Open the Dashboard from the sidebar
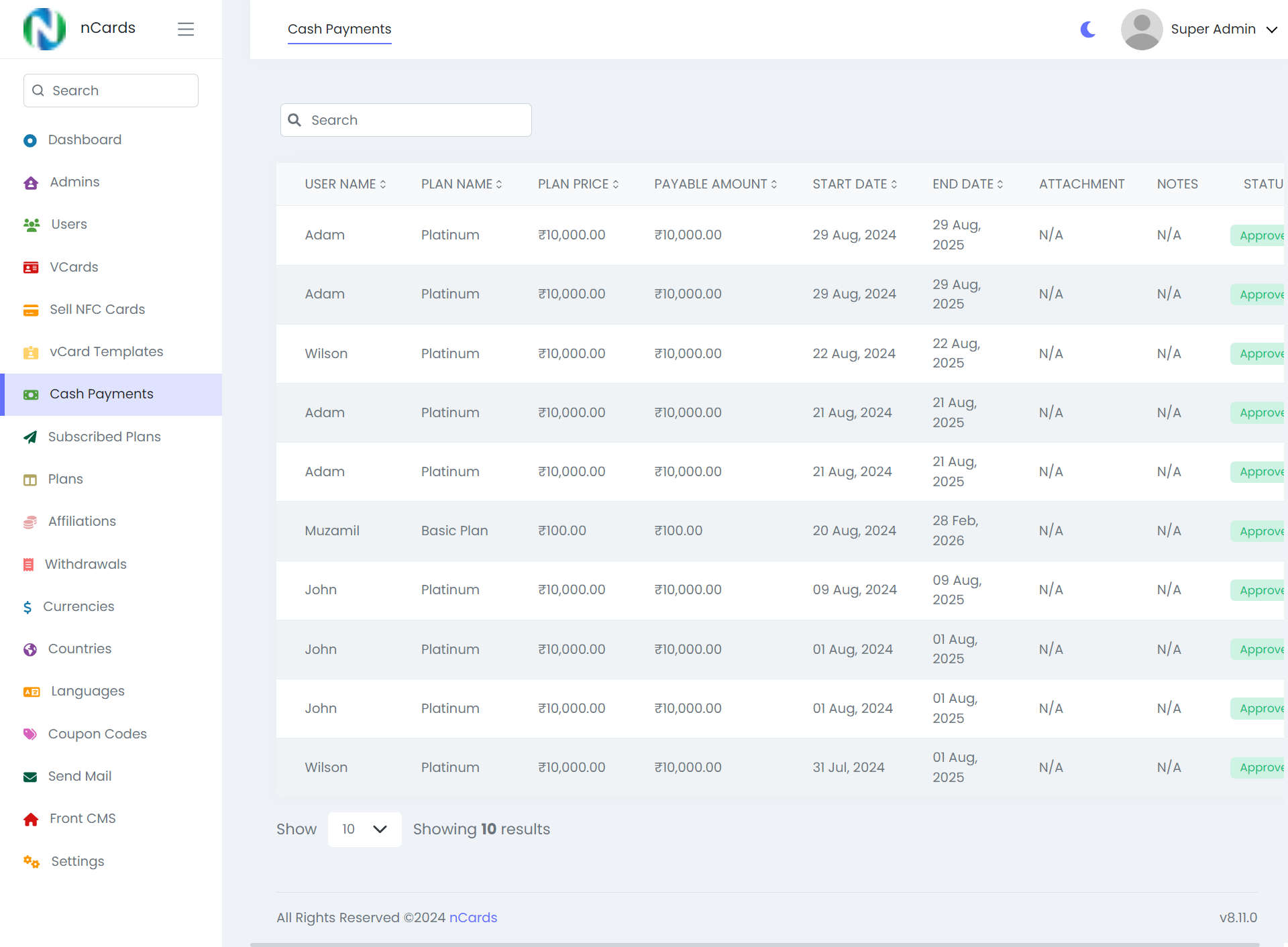The width and height of the screenshot is (1288, 947). coord(85,140)
